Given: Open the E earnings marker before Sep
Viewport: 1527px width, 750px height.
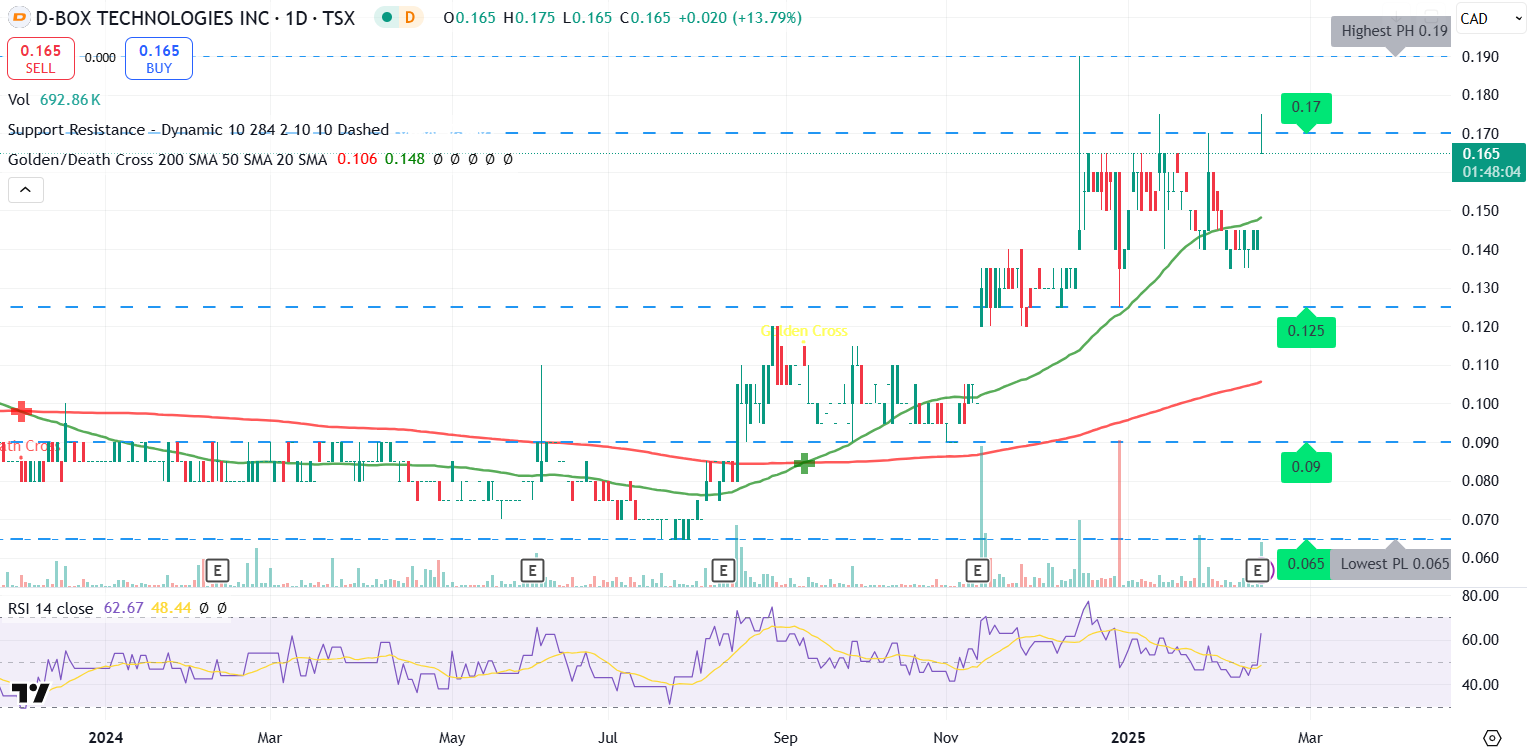Looking at the screenshot, I should [722, 570].
